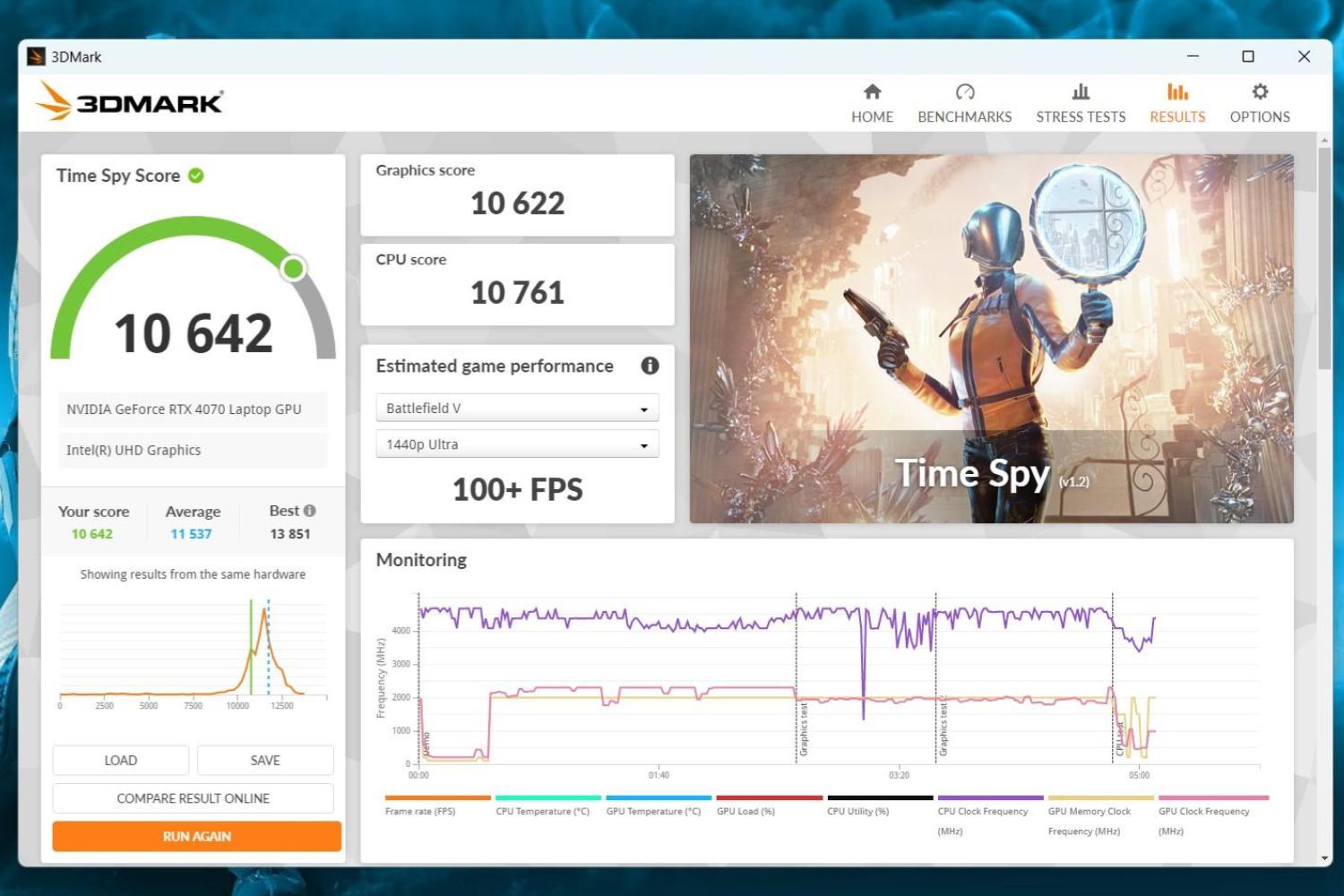
Task: Click the green valid-score checkmark
Action: pos(196,176)
